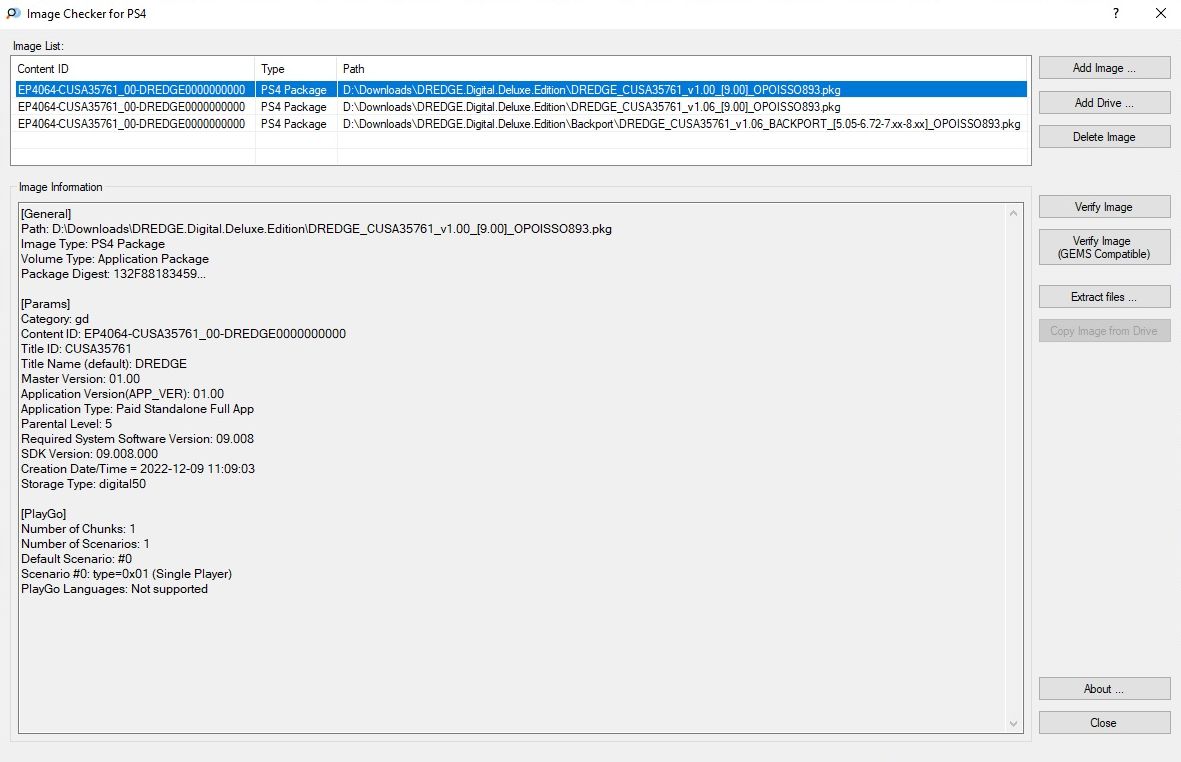Click the scroll-down arrow in Image Information

point(1013,724)
